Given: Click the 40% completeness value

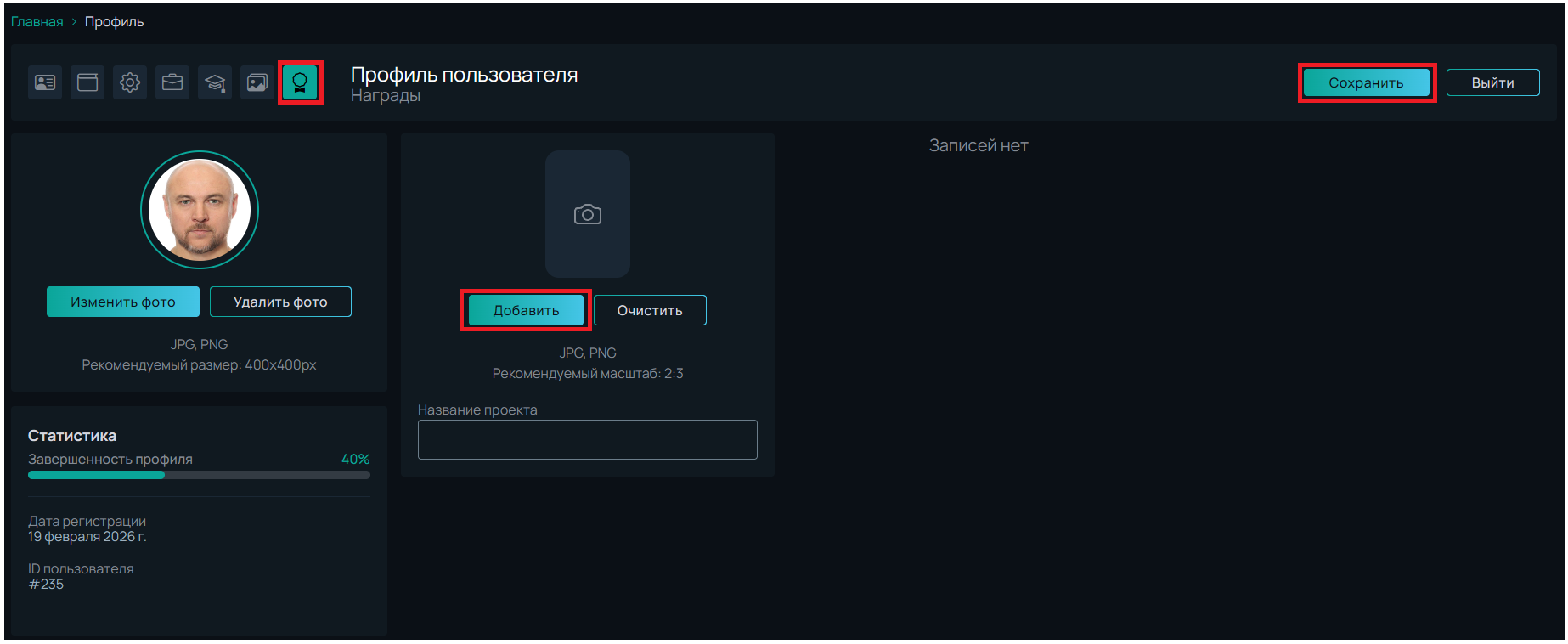Looking at the screenshot, I should pos(355,459).
